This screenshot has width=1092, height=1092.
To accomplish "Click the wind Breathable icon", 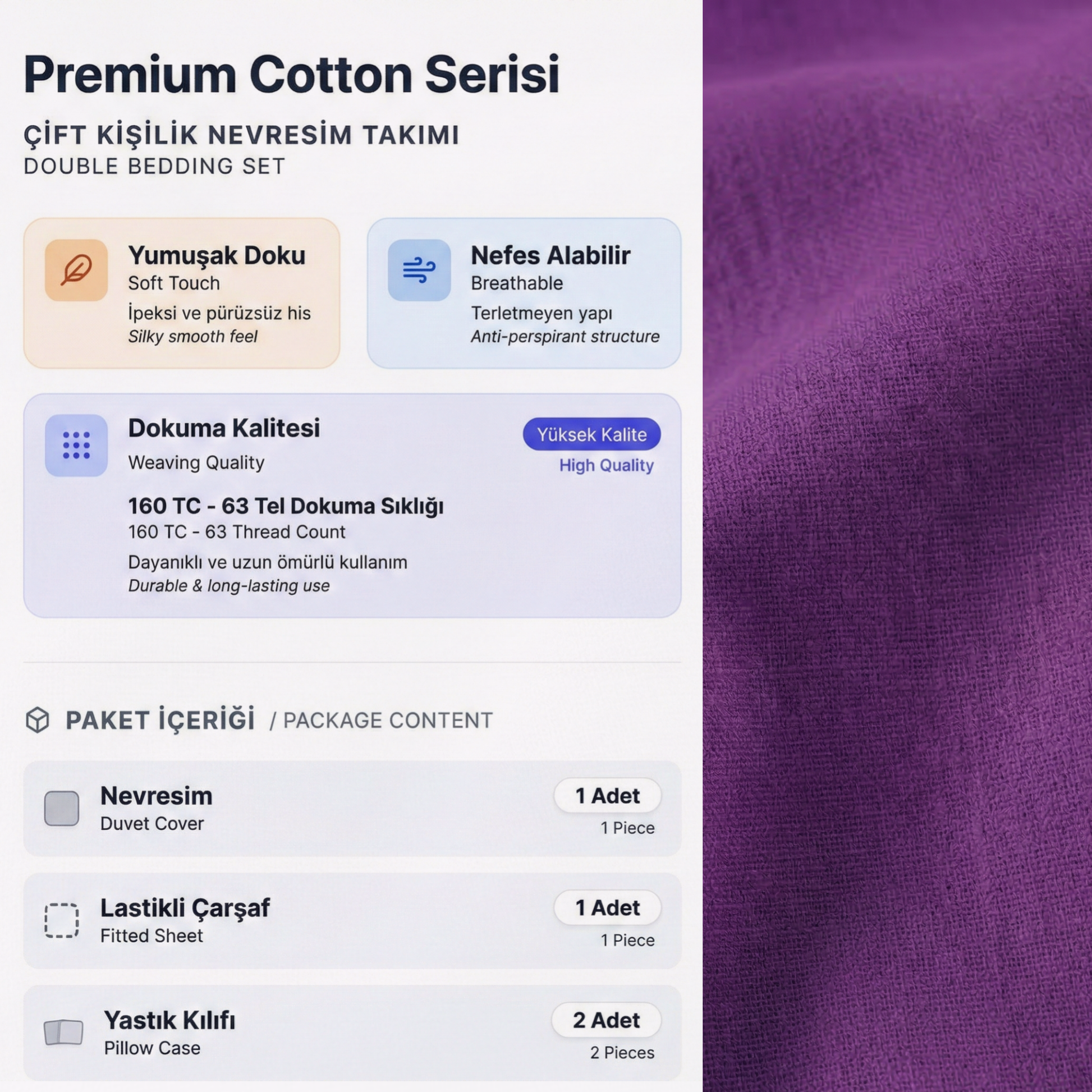I will [419, 269].
